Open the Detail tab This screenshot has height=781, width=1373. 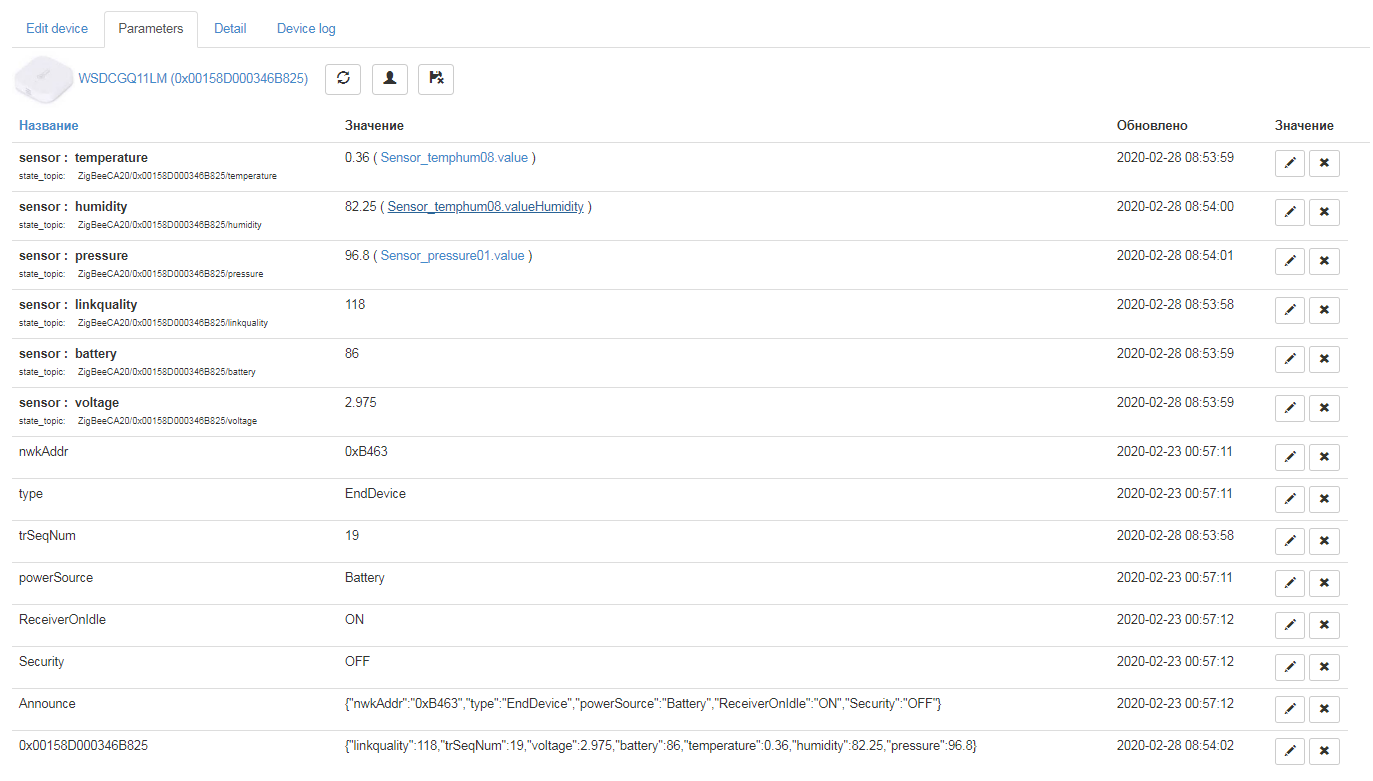230,29
